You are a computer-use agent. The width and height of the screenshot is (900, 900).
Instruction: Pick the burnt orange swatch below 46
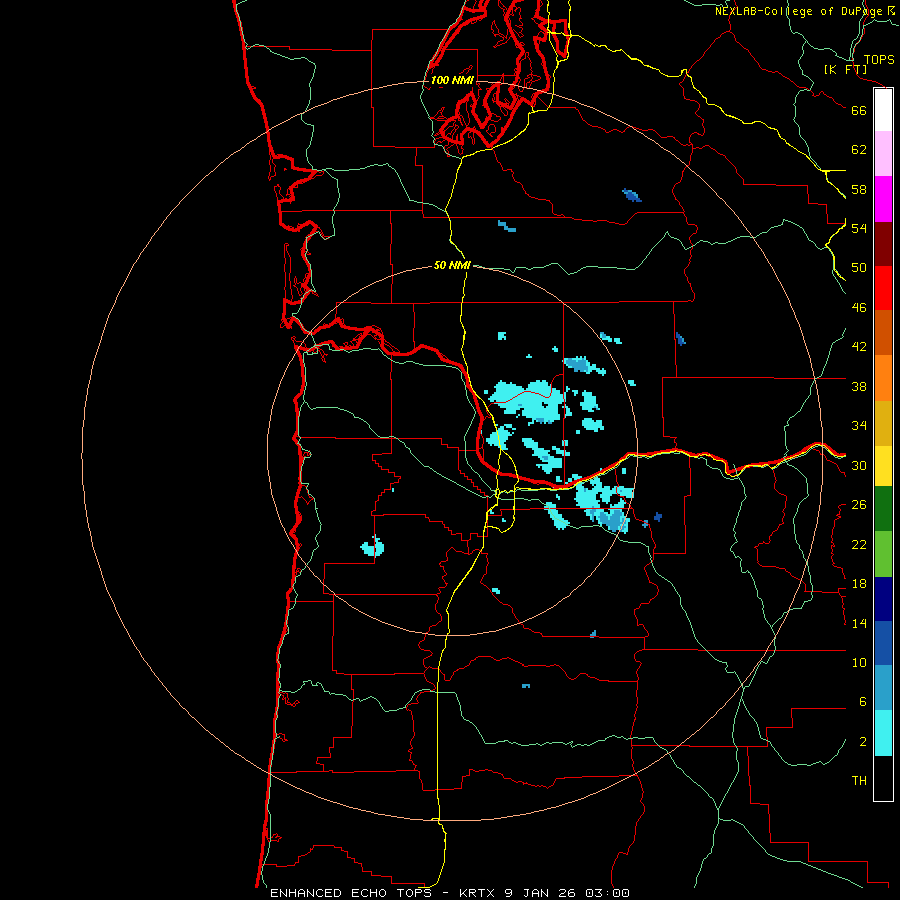click(883, 332)
